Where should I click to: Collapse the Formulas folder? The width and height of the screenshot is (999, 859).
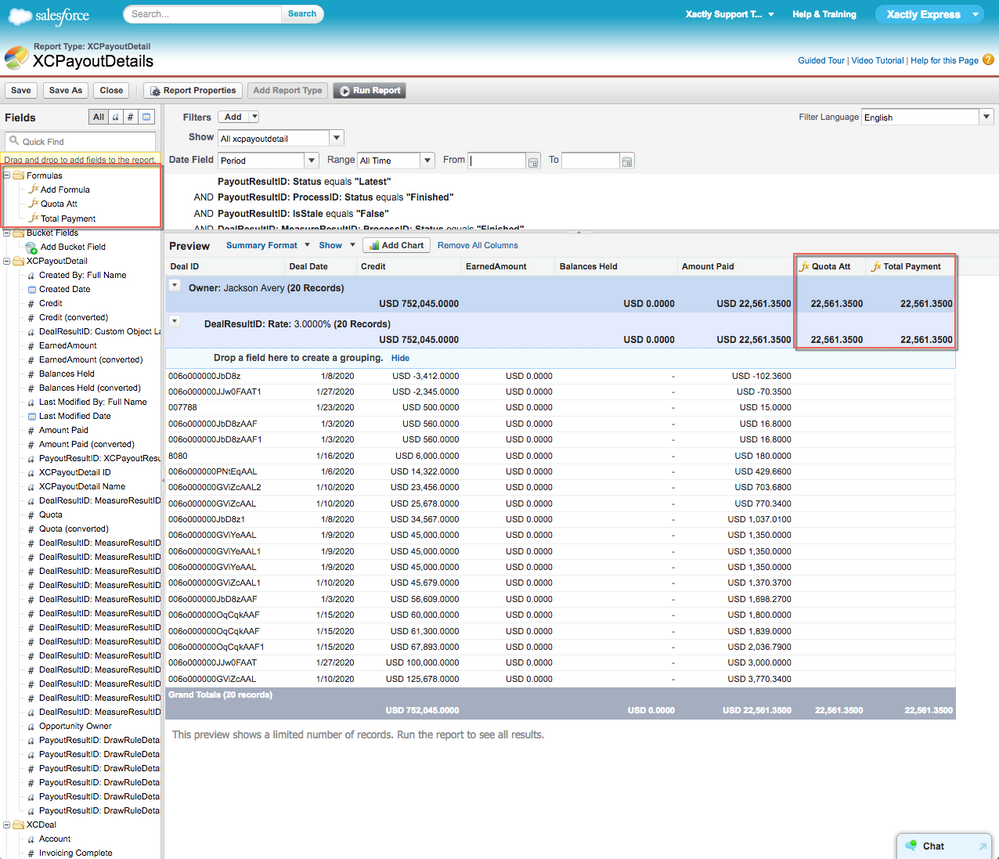6,175
